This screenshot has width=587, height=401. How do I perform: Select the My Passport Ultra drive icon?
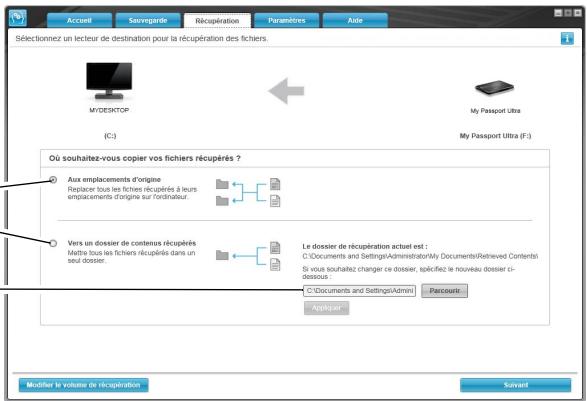[x=495, y=88]
